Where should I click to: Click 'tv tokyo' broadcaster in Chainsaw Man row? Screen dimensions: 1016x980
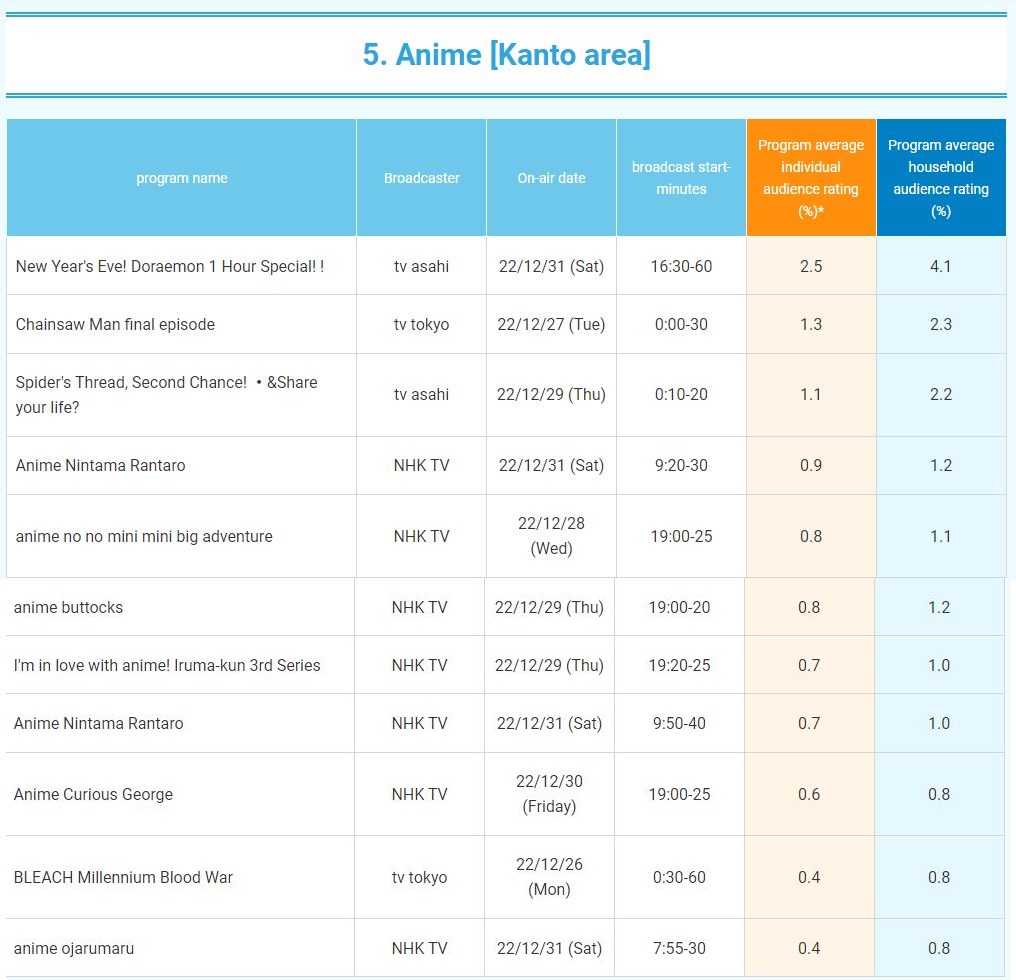point(421,324)
